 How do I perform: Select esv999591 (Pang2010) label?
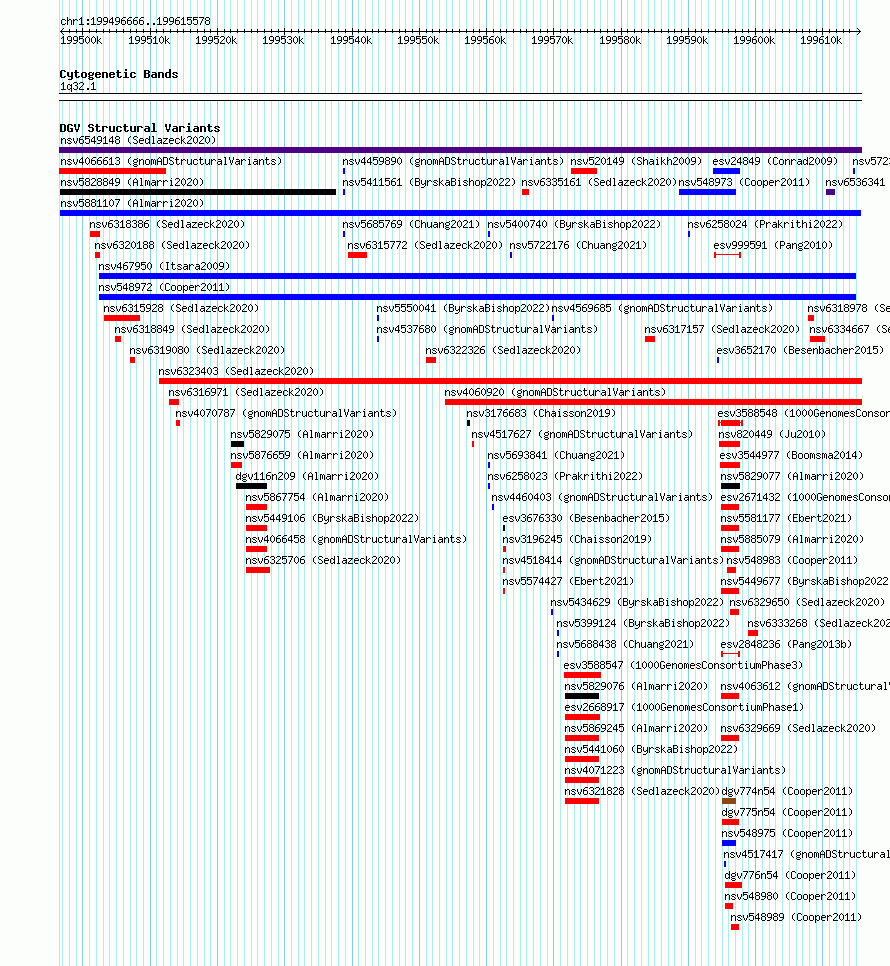pos(773,245)
